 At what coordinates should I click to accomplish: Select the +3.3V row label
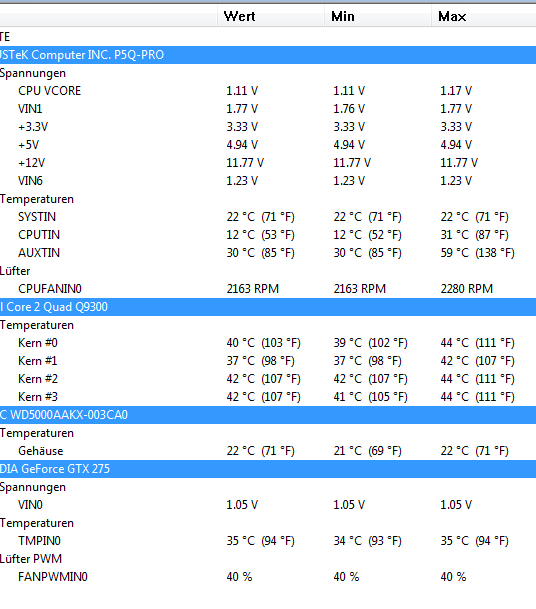(33, 127)
